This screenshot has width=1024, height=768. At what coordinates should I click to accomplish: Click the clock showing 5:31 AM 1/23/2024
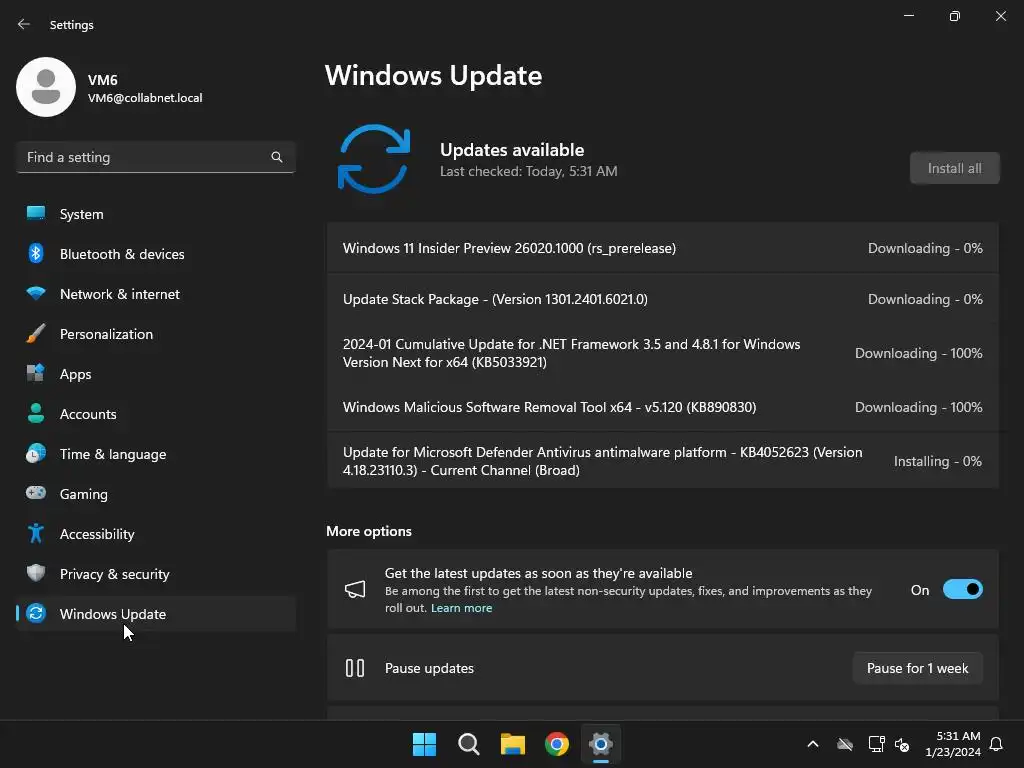pyautogui.click(x=953, y=744)
